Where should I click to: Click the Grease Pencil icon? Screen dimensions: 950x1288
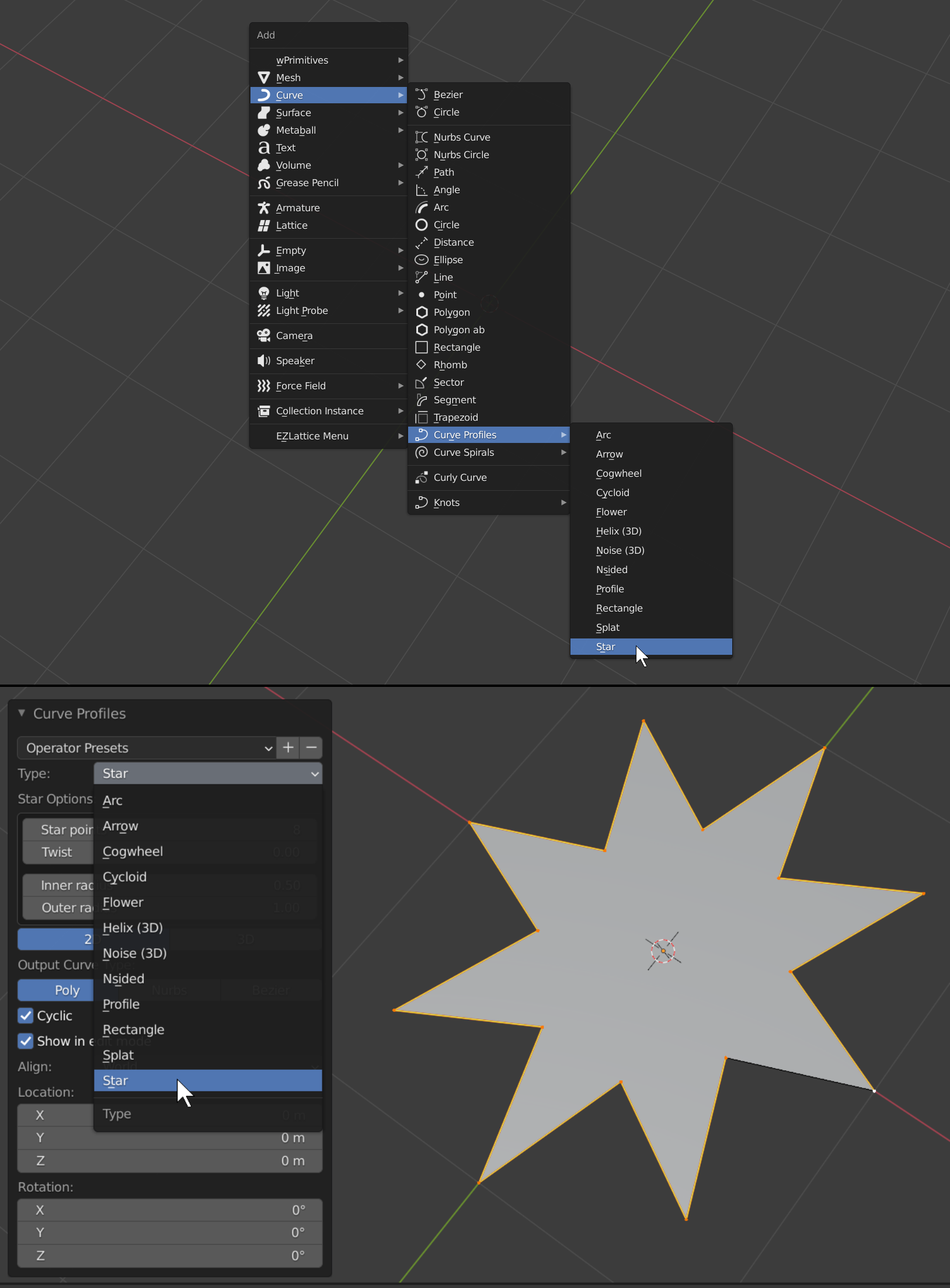click(x=263, y=183)
